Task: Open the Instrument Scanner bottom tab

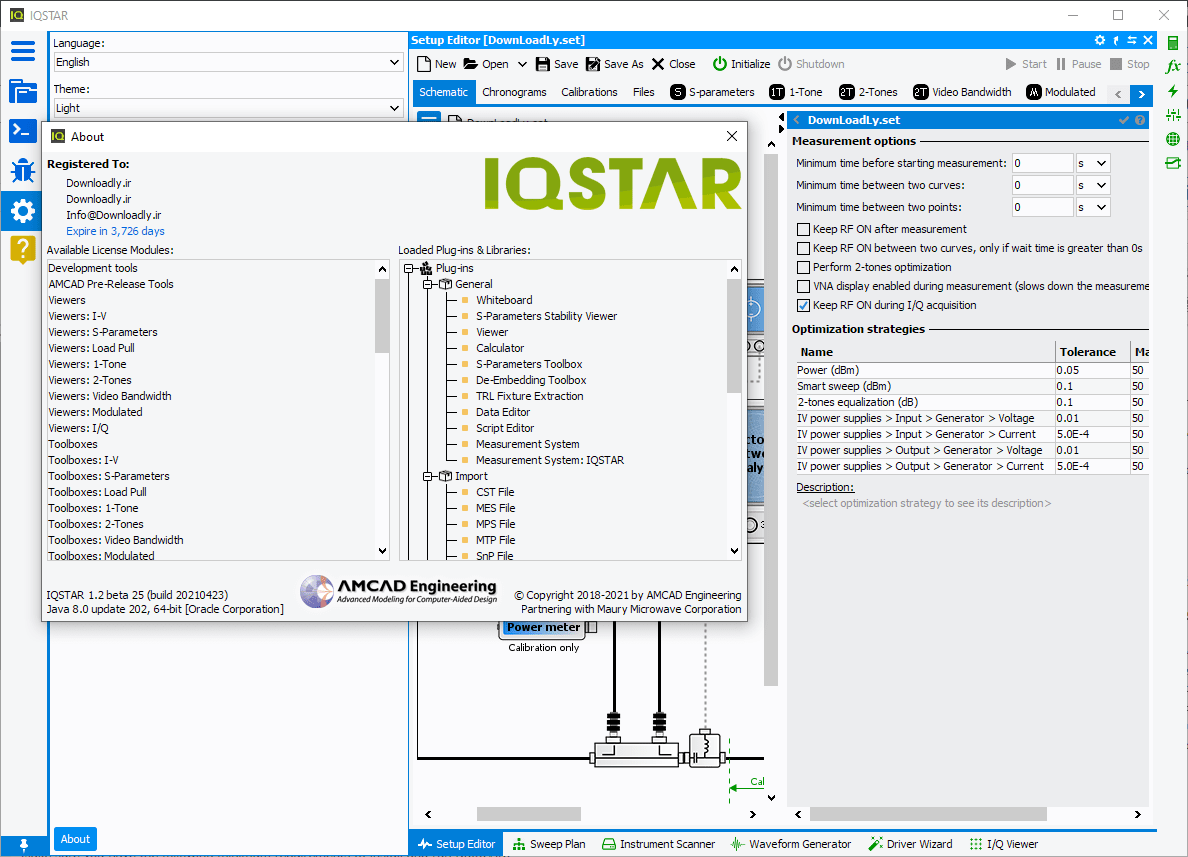Action: click(x=658, y=844)
